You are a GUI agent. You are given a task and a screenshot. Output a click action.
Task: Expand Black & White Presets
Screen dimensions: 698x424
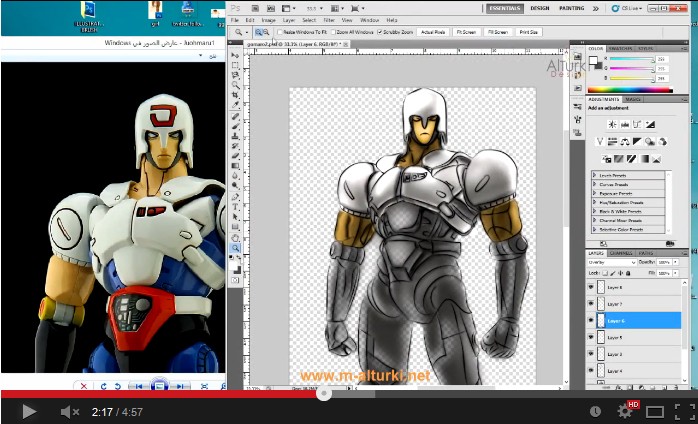pos(594,212)
